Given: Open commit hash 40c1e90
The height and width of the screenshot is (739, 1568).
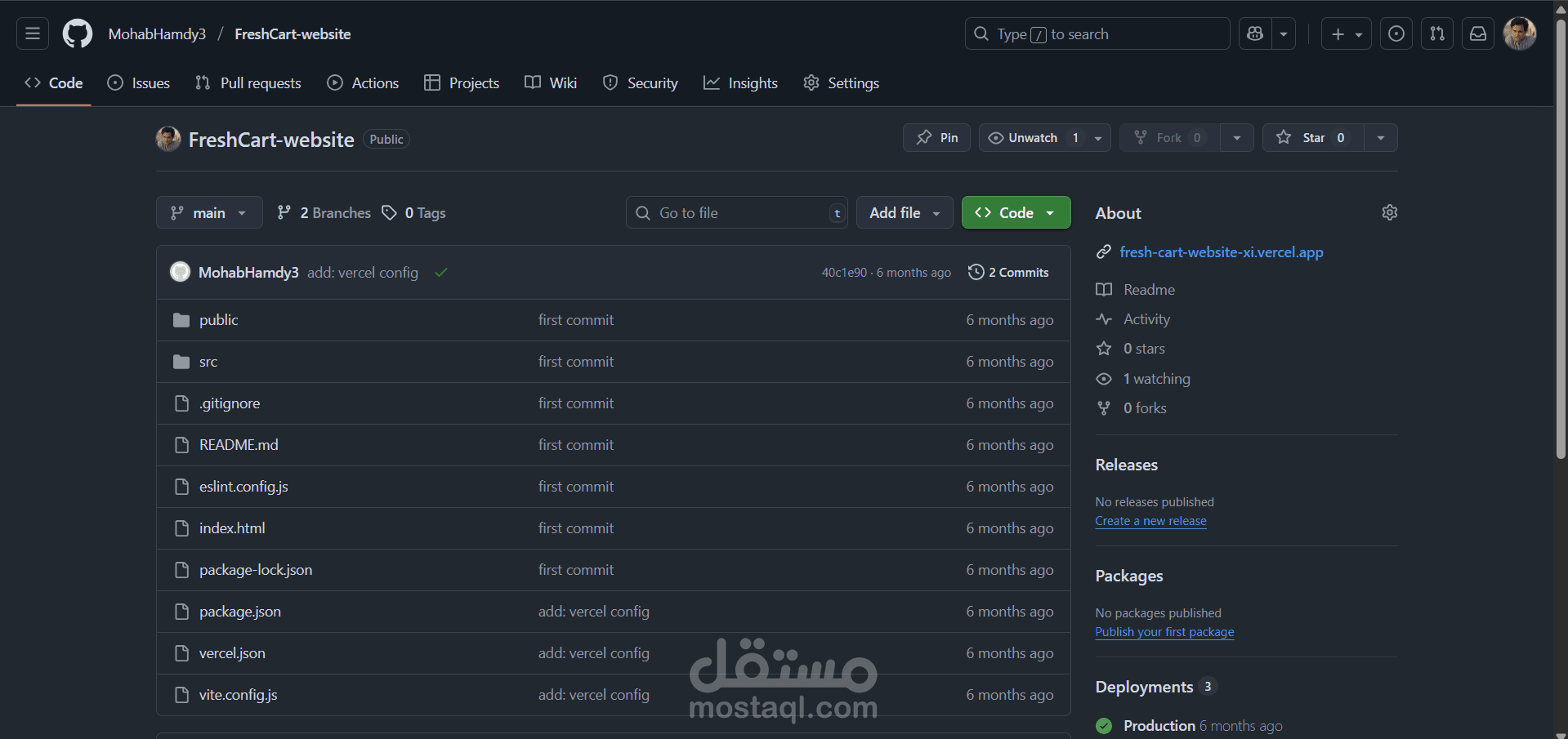Looking at the screenshot, I should click(x=844, y=273).
